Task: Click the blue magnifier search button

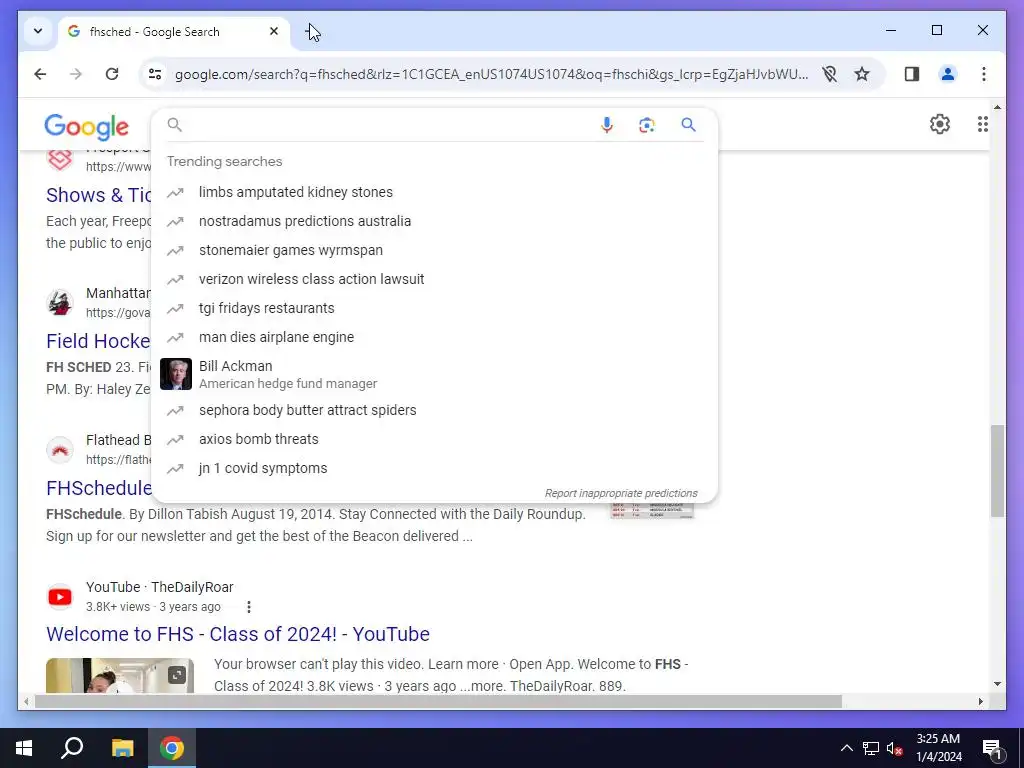Action: coord(688,124)
